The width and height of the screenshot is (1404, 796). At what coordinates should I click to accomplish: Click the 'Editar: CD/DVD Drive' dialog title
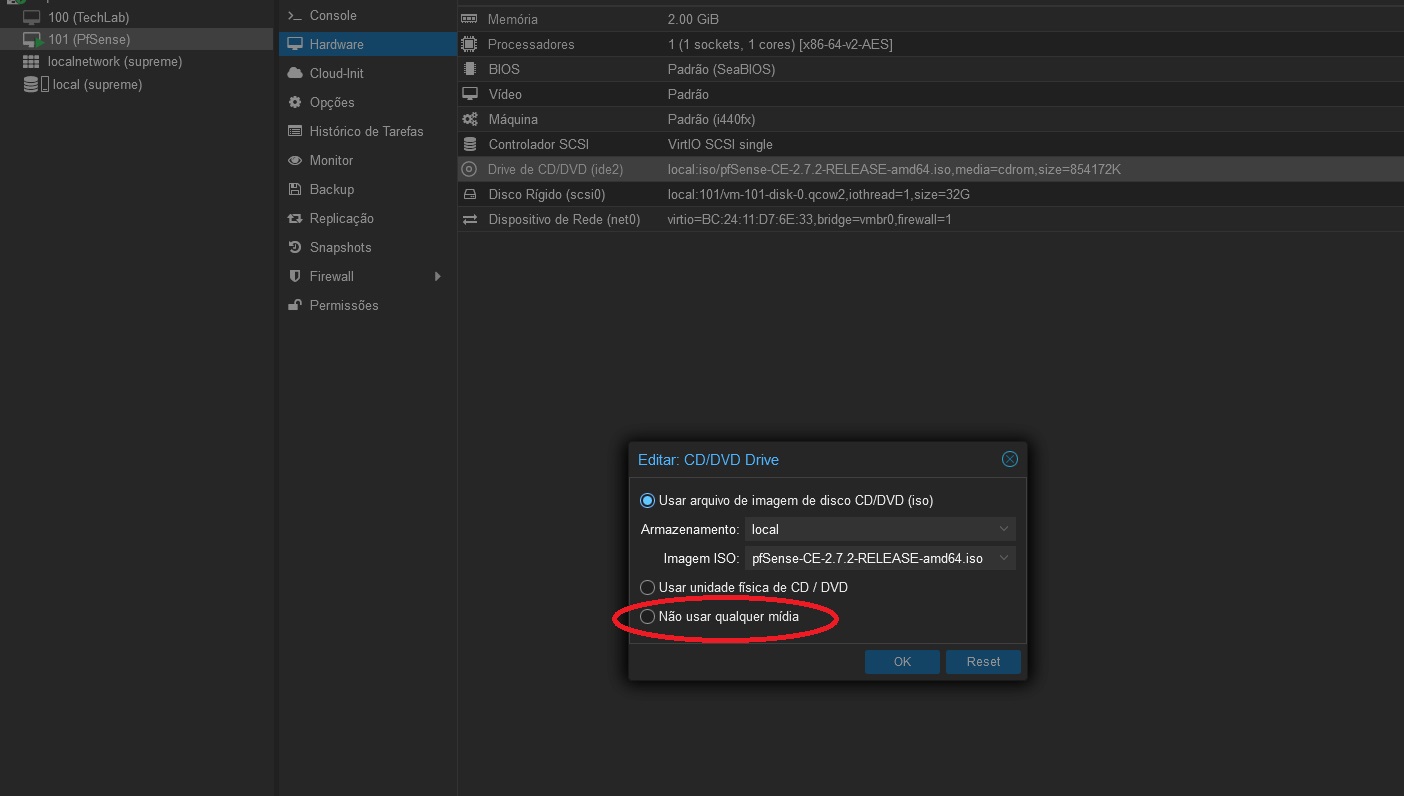point(708,460)
